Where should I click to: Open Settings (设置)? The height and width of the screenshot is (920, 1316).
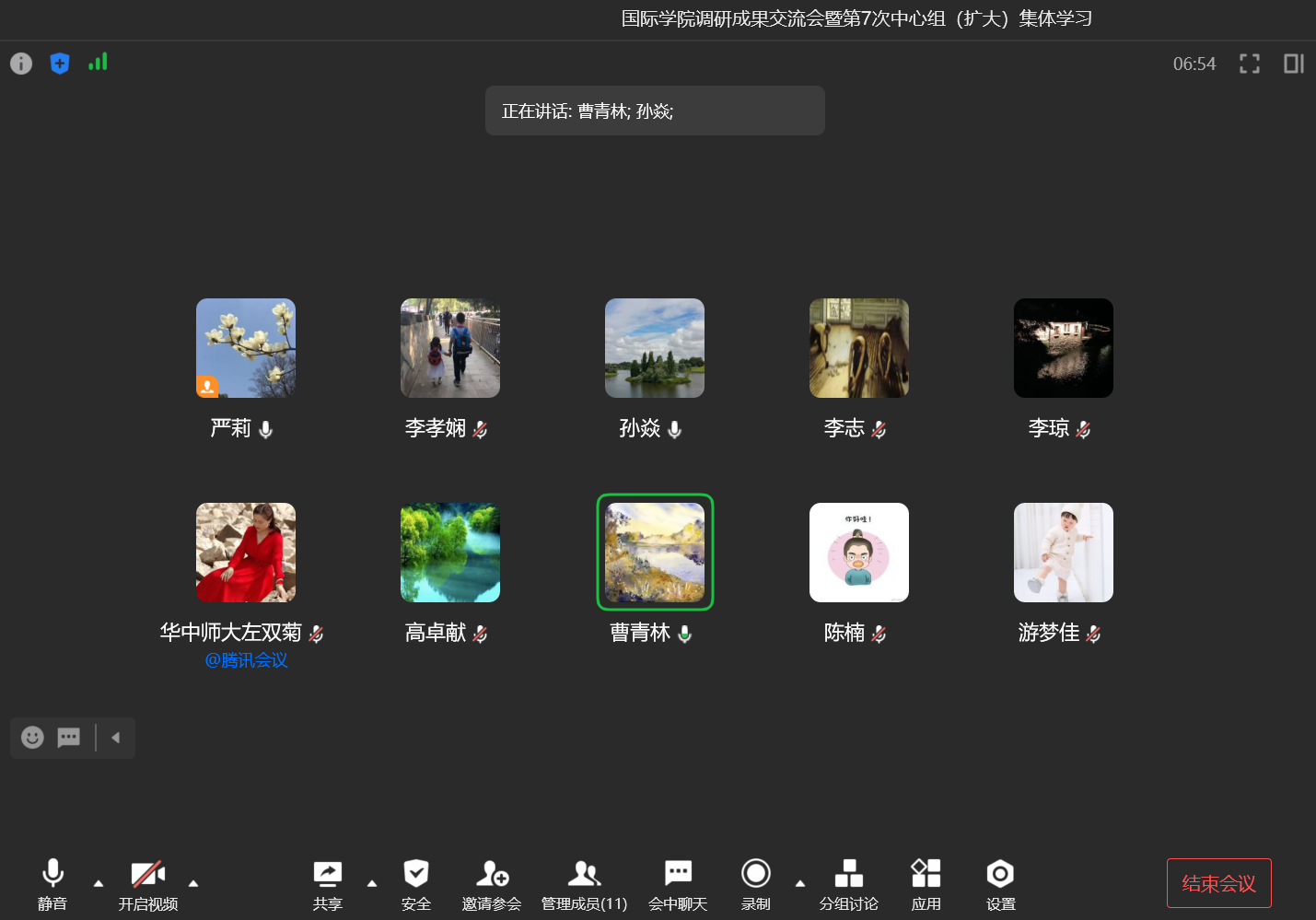[x=1000, y=884]
